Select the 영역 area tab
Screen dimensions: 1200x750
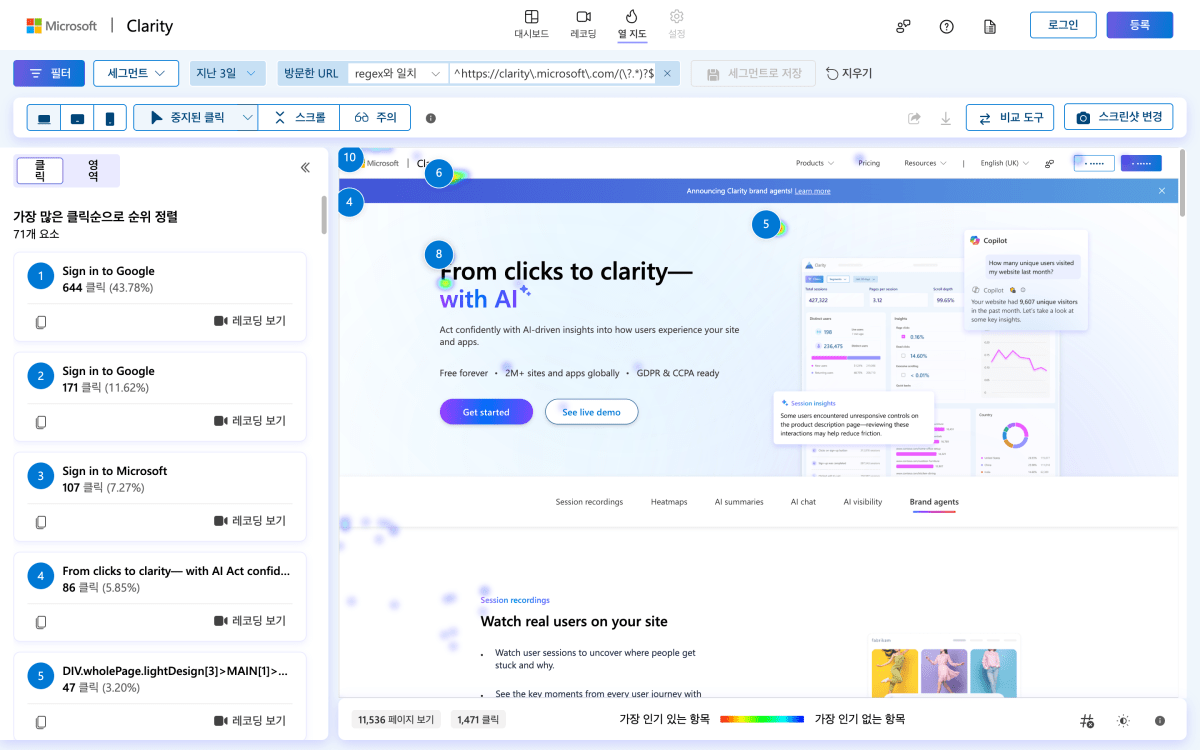[92, 171]
